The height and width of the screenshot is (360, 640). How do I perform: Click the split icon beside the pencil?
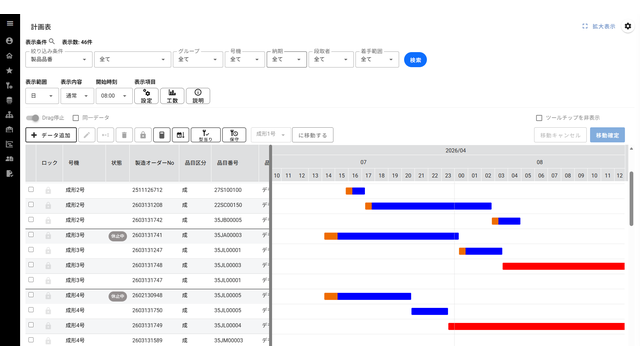[x=105, y=135]
